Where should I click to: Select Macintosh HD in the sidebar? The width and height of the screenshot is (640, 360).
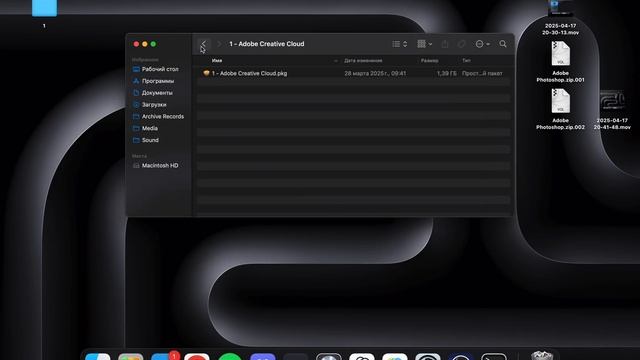(156, 165)
